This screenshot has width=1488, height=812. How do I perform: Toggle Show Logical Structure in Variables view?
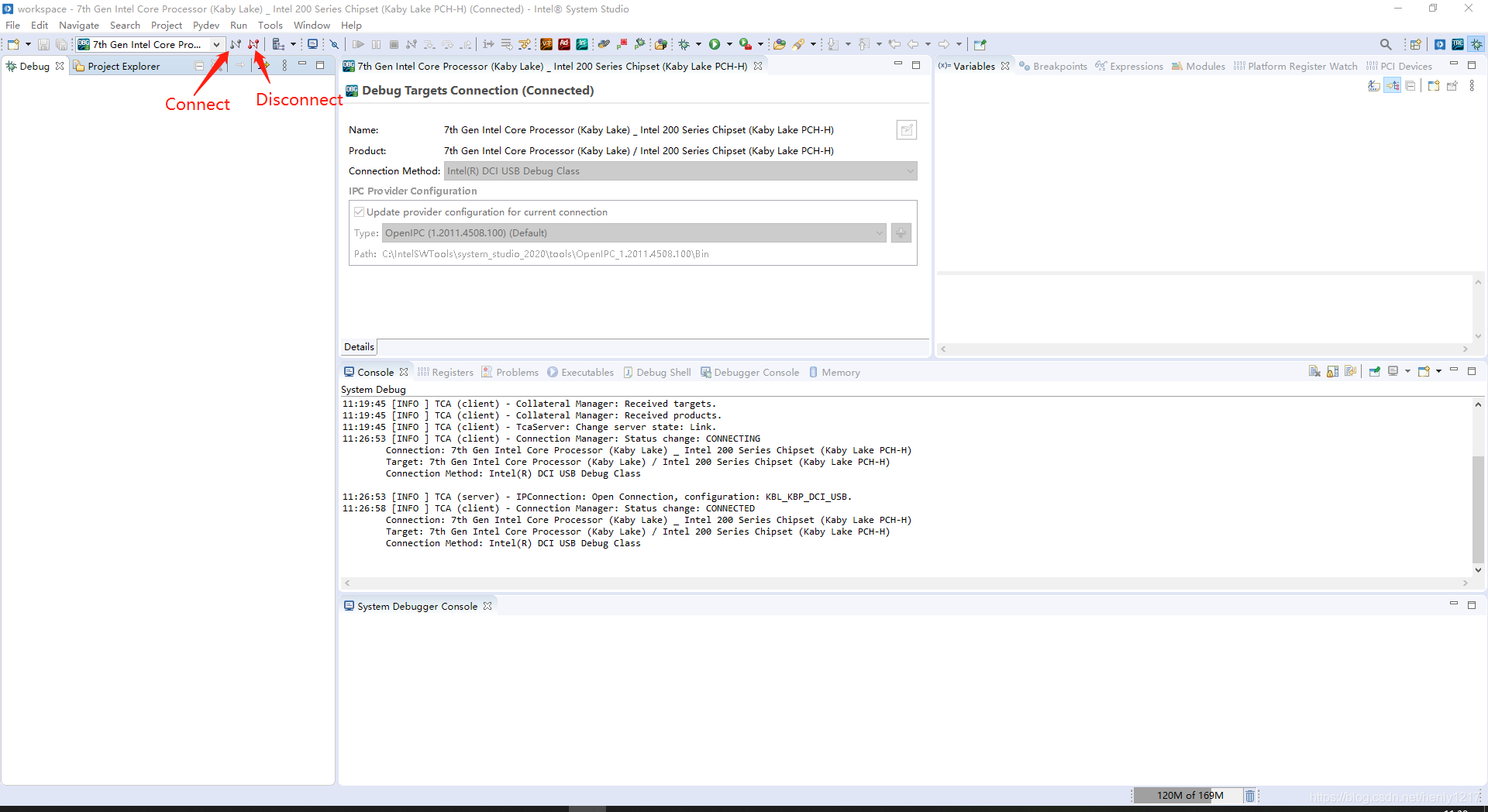point(1393,86)
